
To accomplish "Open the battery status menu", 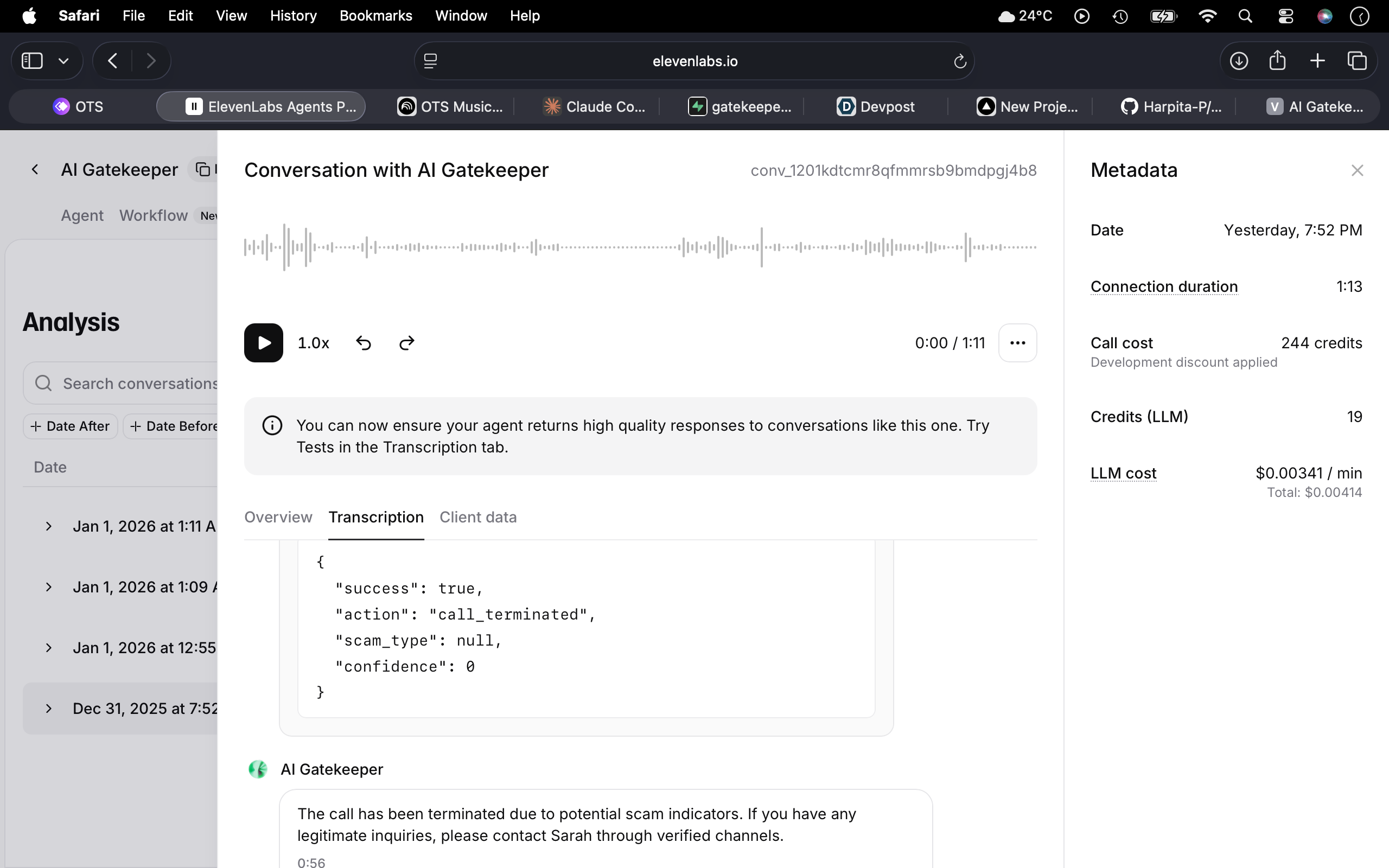I will coord(1164,16).
